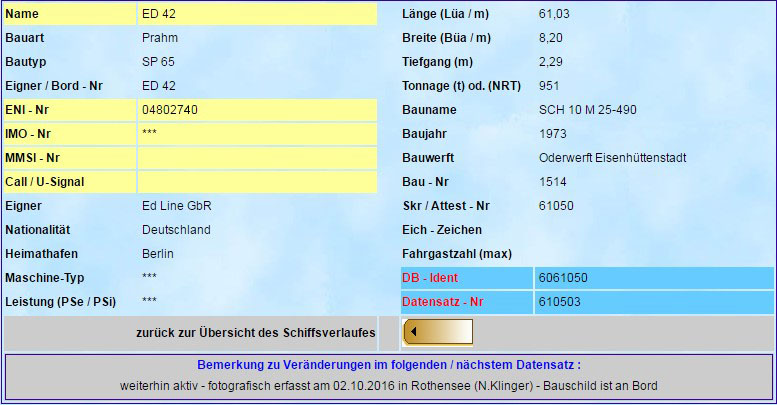The height and width of the screenshot is (405, 777).
Task: Click 'zurück zur Übersicht des Schiffsverlaufes' text
Action: tap(255, 332)
